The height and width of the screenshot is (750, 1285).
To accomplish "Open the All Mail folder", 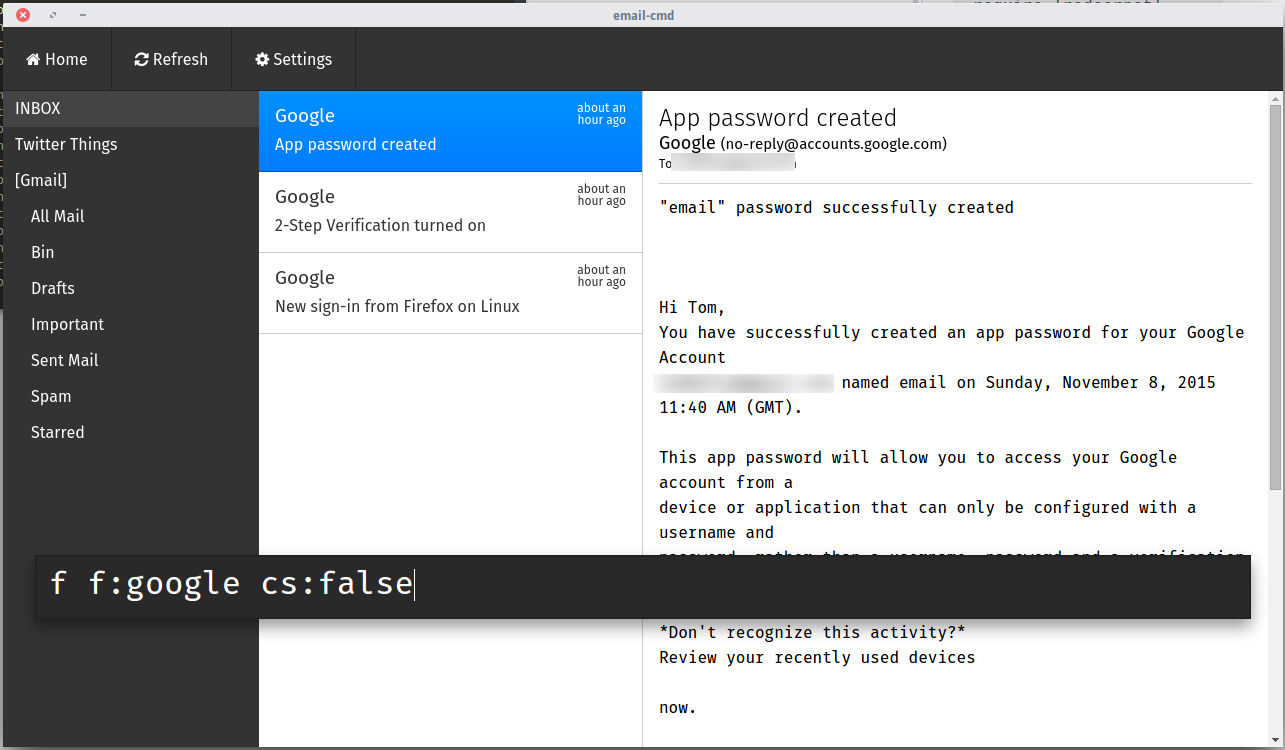I will 130,216.
